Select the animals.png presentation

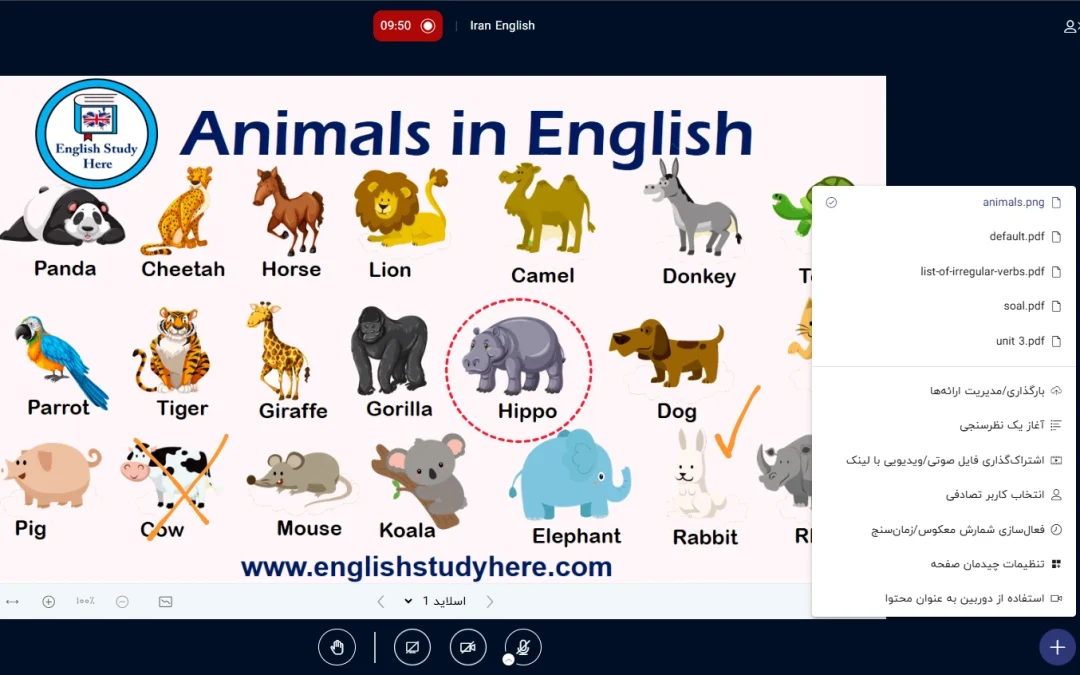click(x=944, y=202)
